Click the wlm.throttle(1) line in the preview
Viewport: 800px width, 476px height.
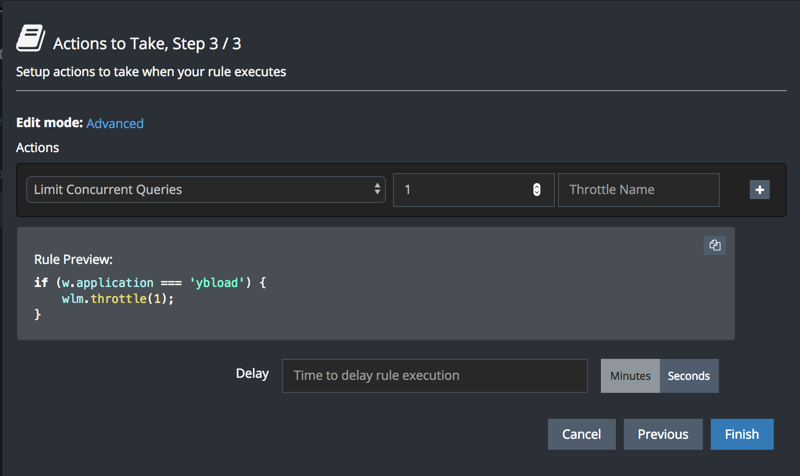118,299
